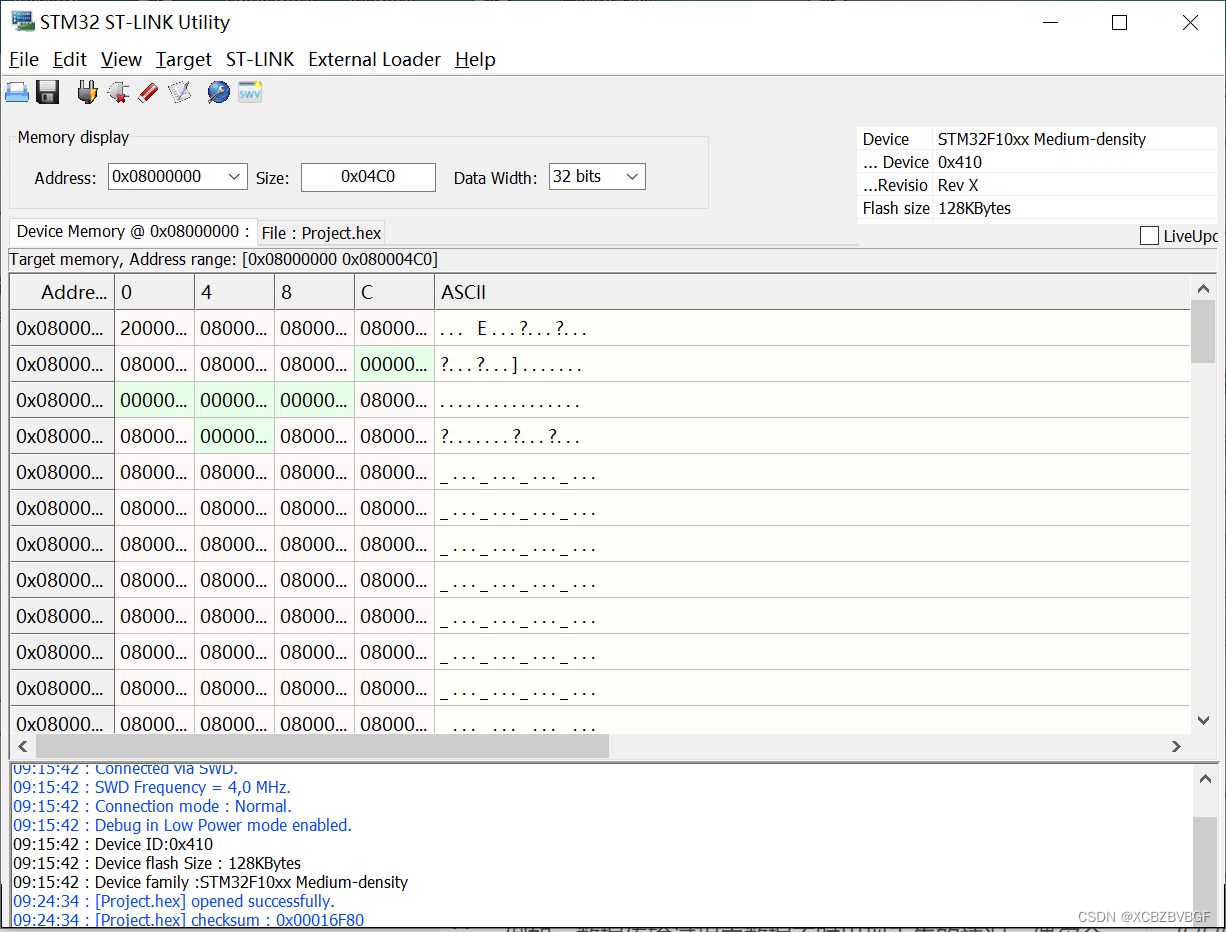The width and height of the screenshot is (1226, 932).
Task: Open a binary file with the Open icon
Action: [x=18, y=91]
